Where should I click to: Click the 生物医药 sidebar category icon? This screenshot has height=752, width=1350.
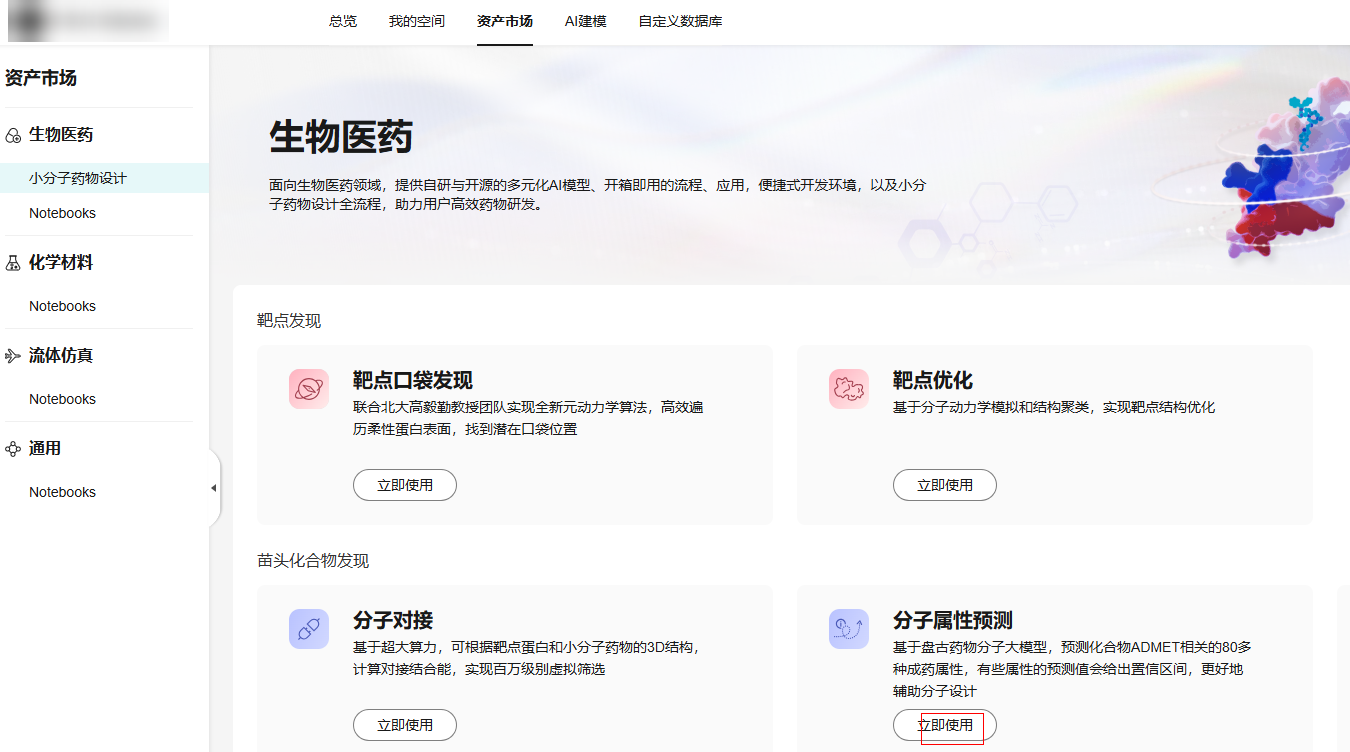pyautogui.click(x=13, y=135)
